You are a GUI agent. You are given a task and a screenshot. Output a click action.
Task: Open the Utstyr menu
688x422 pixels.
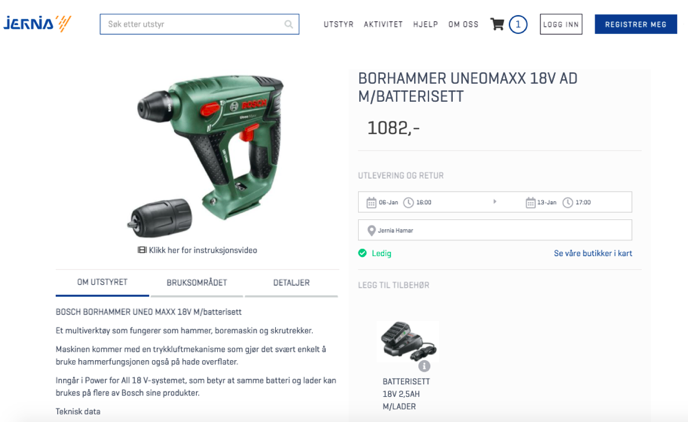tap(338, 25)
